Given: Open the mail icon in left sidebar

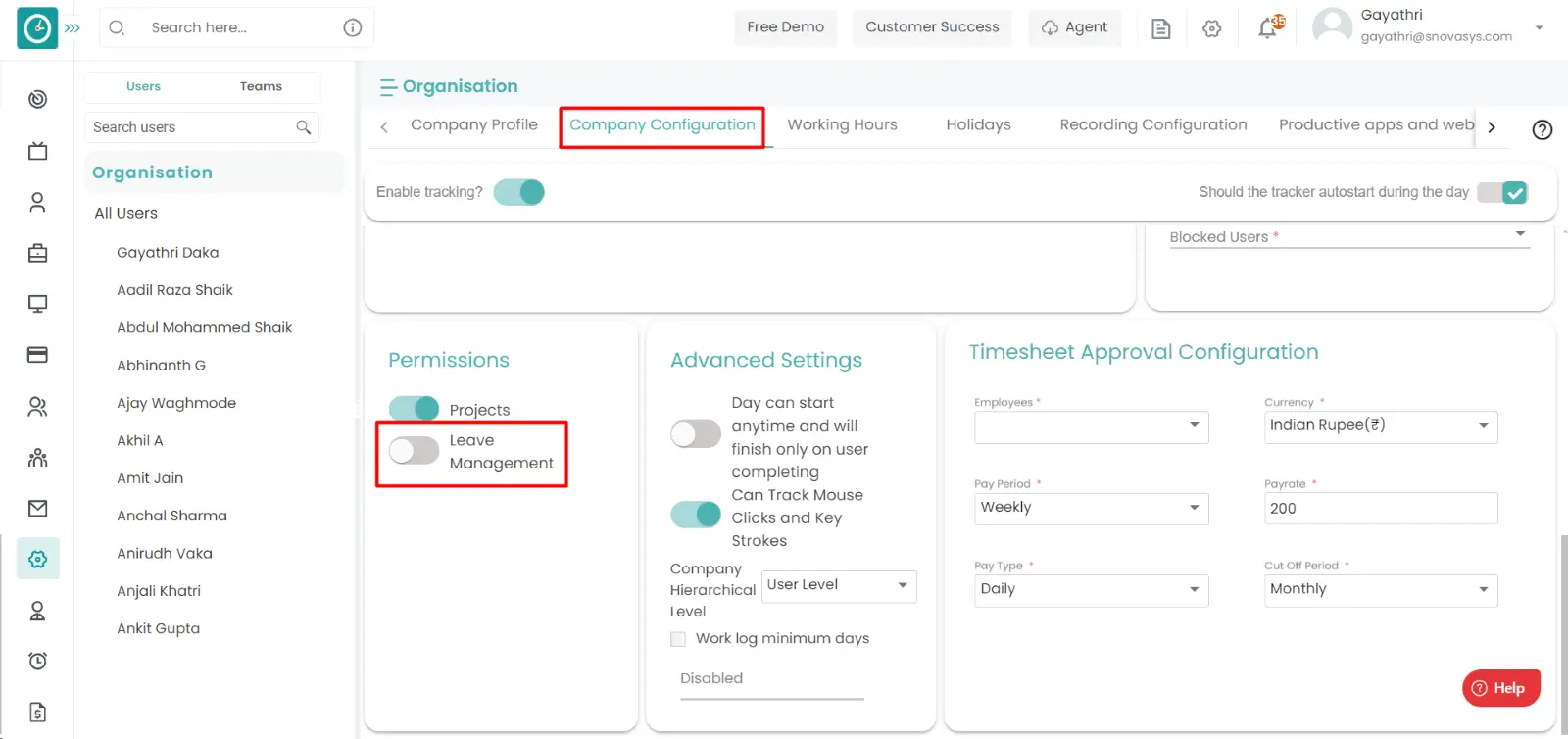Looking at the screenshot, I should click(37, 508).
